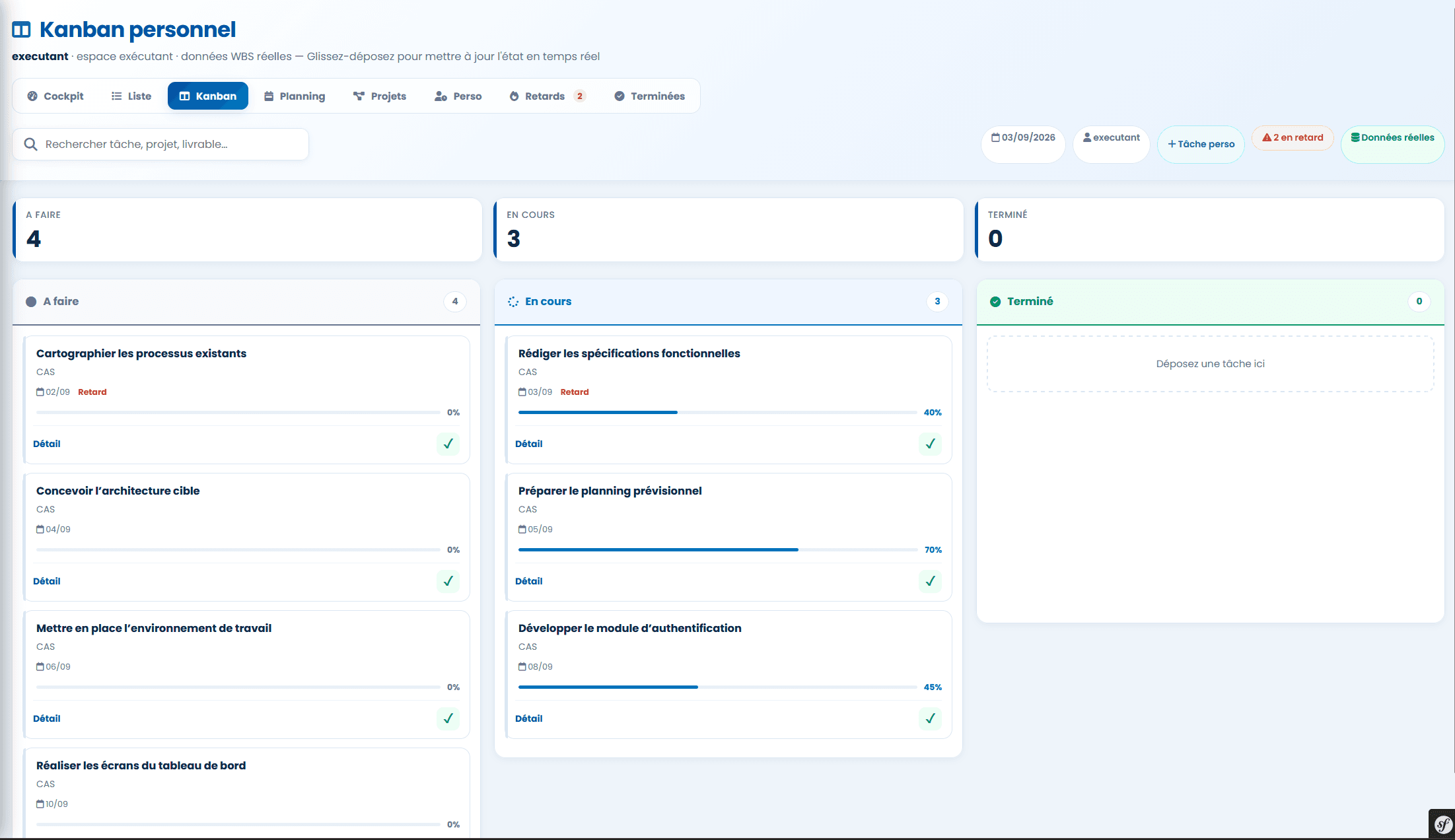Click the calendar icon beside 08/09
The image size is (1455, 840).
[522, 667]
